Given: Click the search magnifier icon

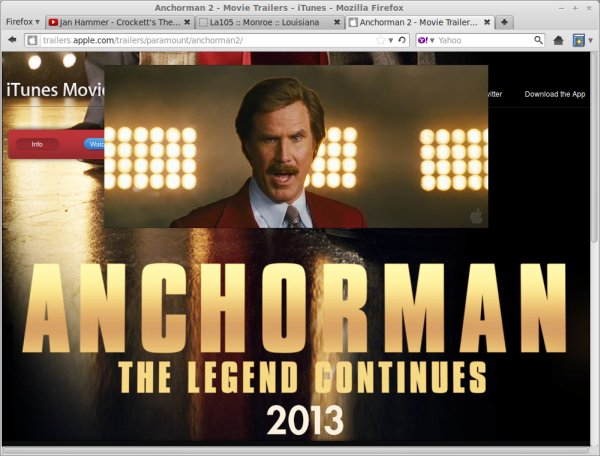Looking at the screenshot, I should pyautogui.click(x=538, y=40).
